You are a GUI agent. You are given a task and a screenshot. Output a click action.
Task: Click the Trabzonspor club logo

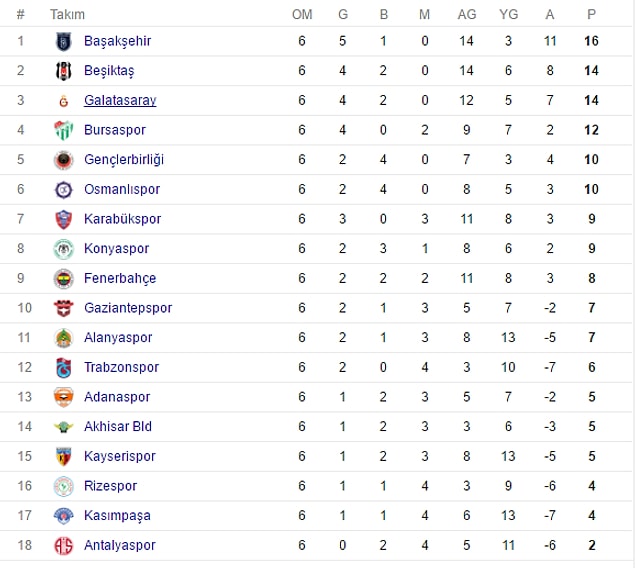click(64, 368)
